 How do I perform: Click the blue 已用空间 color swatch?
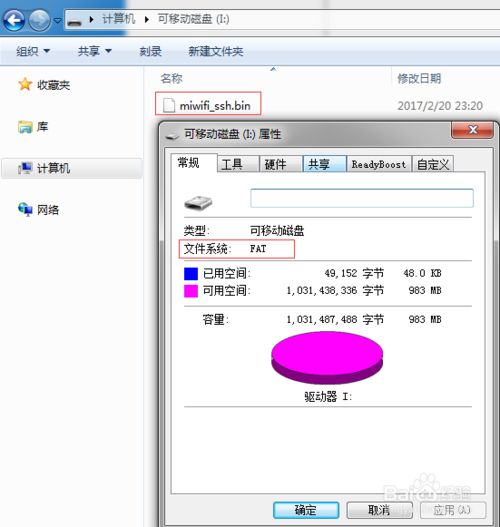(x=191, y=274)
